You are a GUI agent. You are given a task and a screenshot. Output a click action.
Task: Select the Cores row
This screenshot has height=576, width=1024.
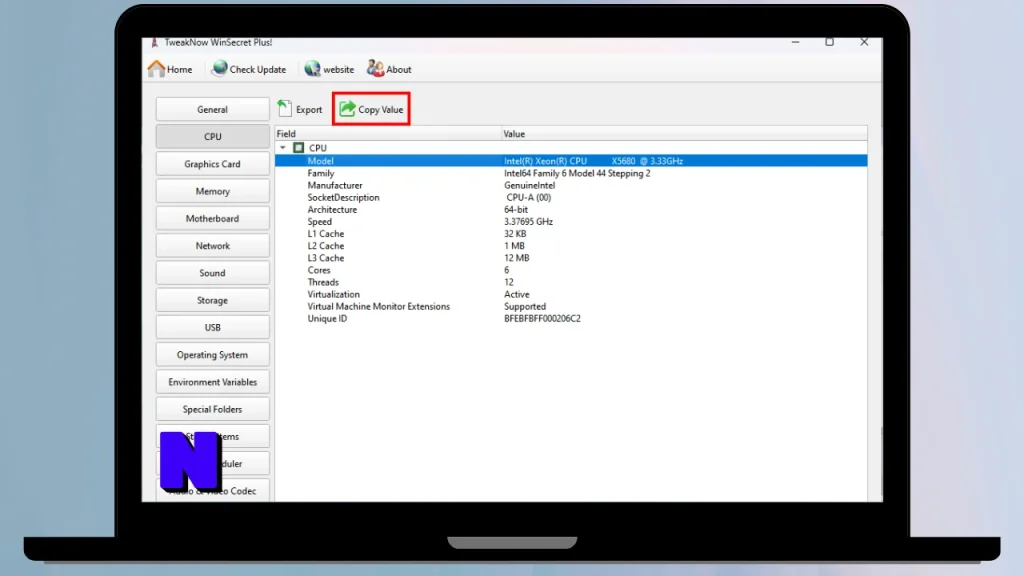coord(571,270)
